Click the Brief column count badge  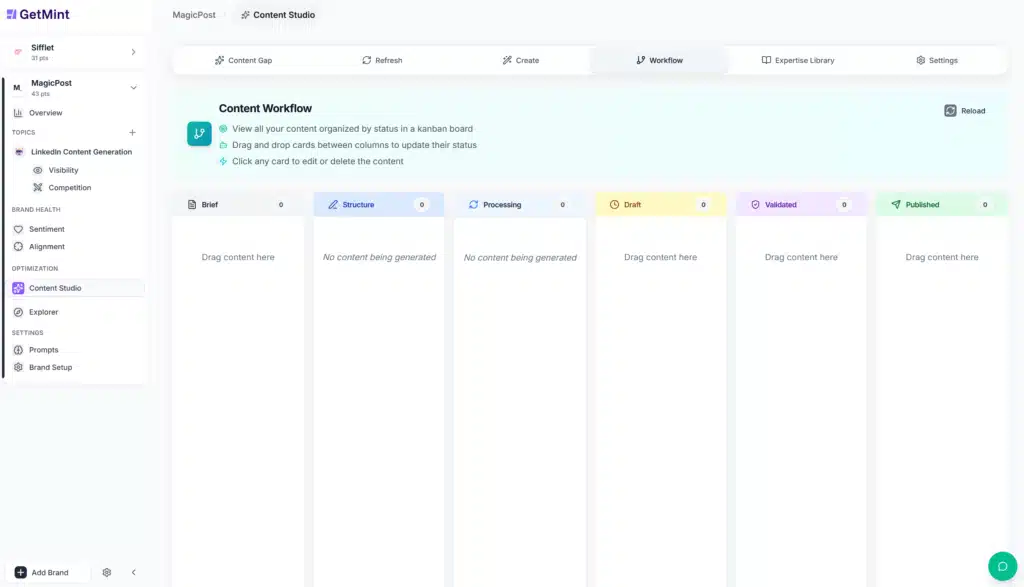point(281,204)
